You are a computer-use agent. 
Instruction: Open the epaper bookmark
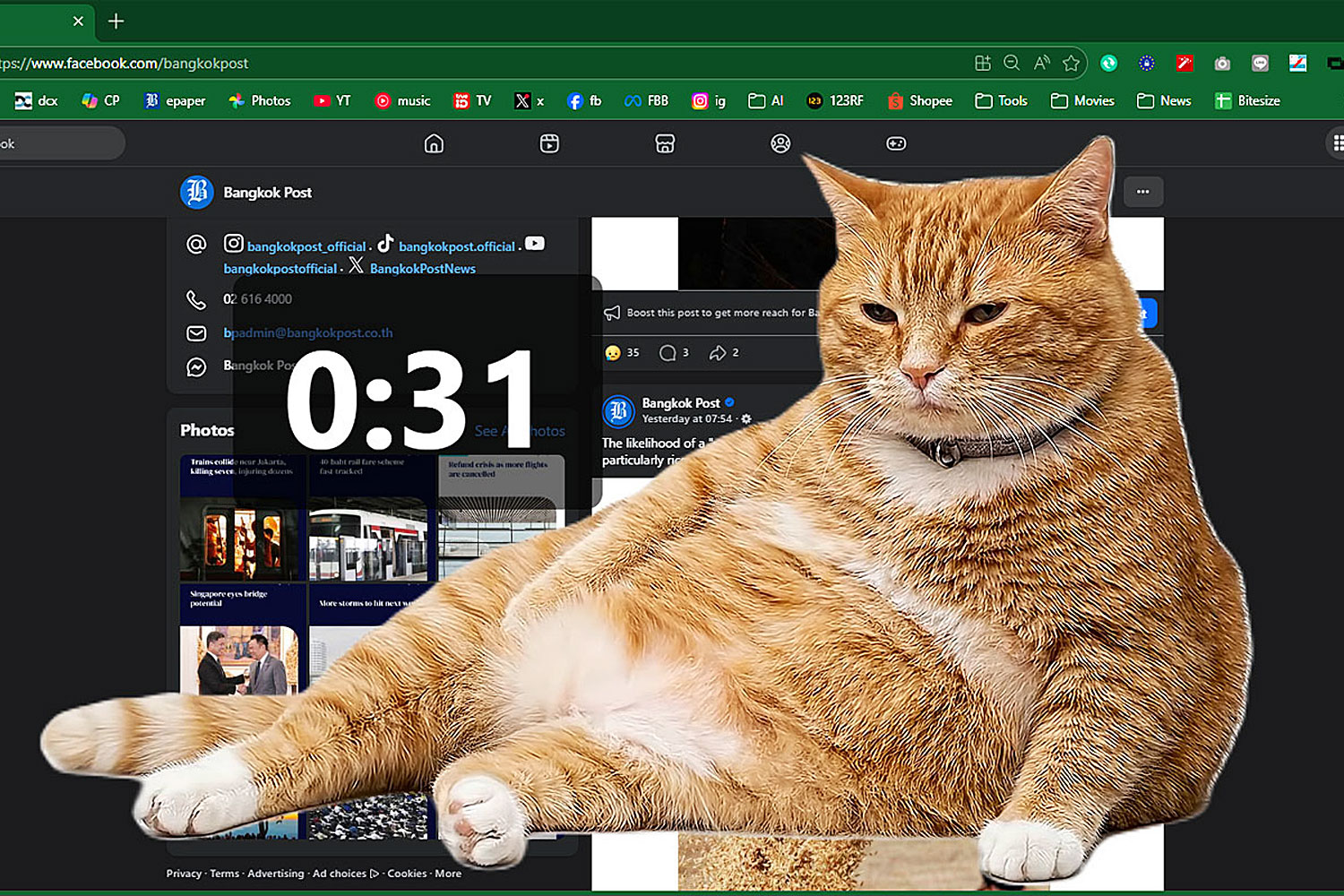(x=175, y=100)
